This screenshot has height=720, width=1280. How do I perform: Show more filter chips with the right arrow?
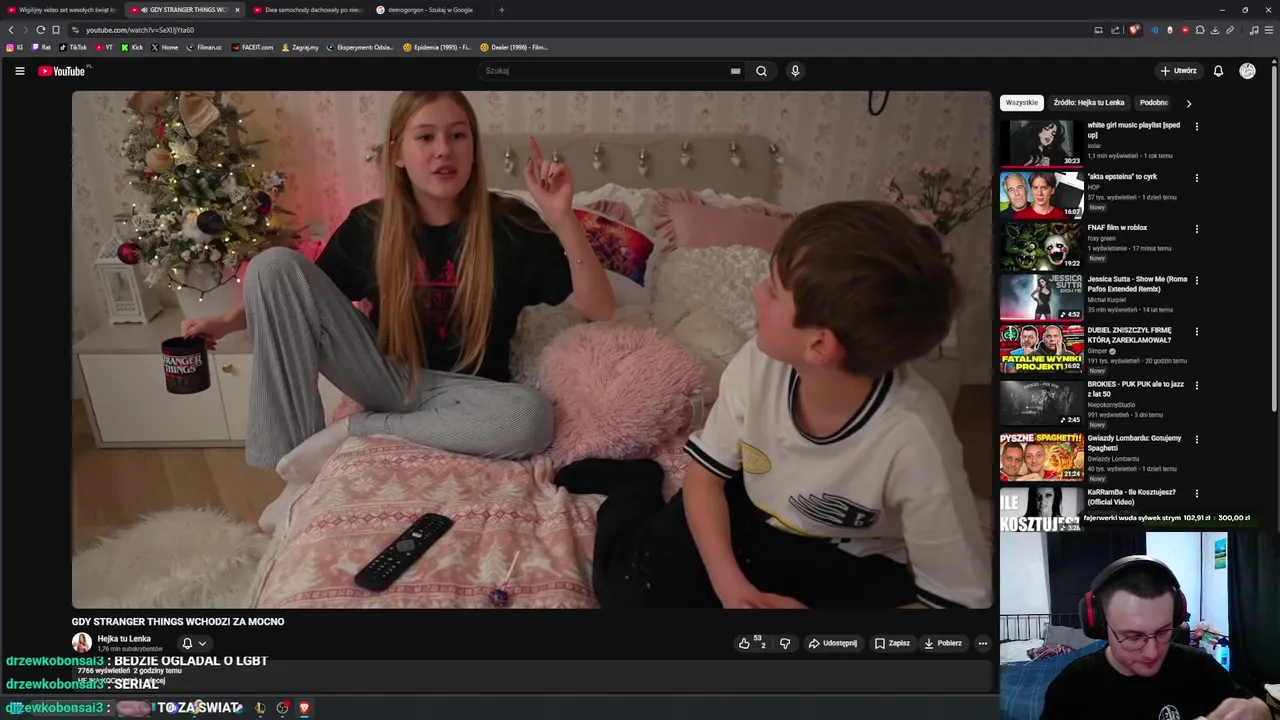(x=1188, y=103)
